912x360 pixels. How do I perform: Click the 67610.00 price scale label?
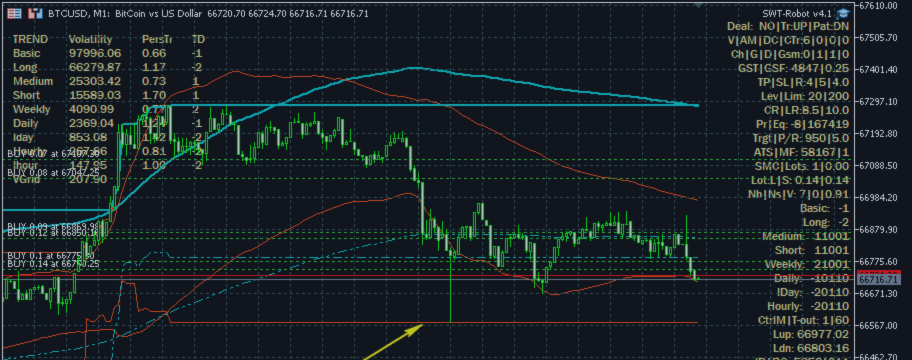coord(877,5)
